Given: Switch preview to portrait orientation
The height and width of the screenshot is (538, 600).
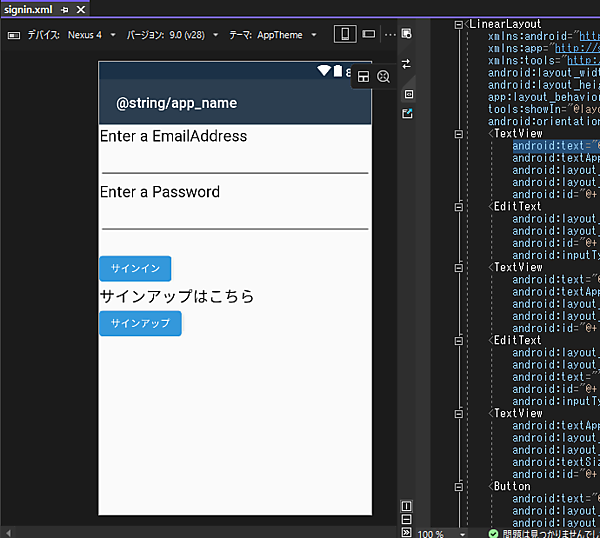Looking at the screenshot, I should coord(345,34).
